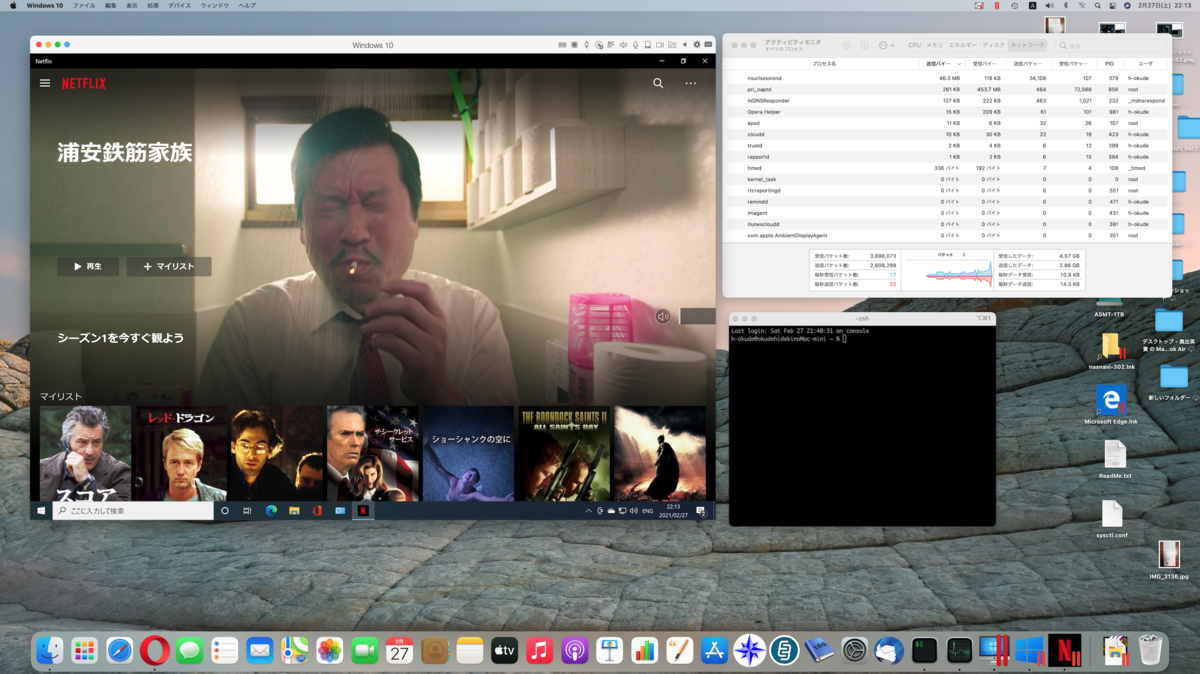Open the 表示 menu in the menu bar
The width and height of the screenshot is (1200, 674).
point(132,5)
